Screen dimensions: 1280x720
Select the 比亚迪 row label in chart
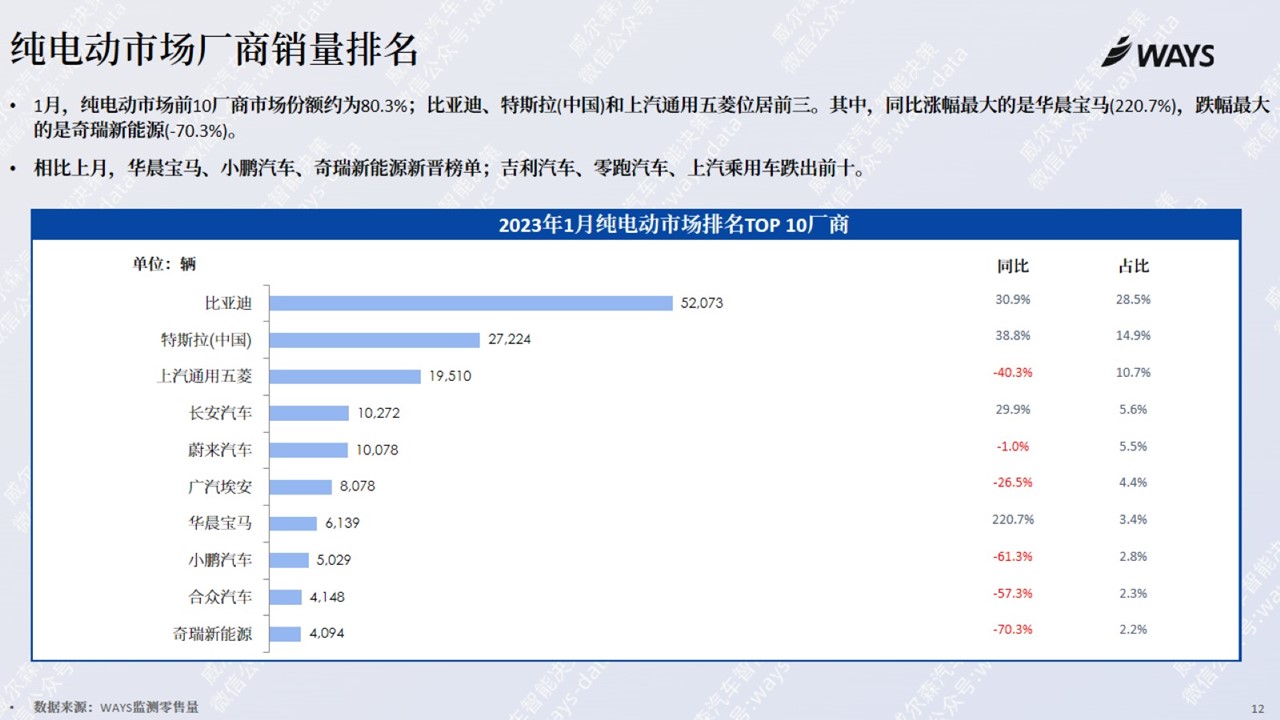tap(228, 302)
